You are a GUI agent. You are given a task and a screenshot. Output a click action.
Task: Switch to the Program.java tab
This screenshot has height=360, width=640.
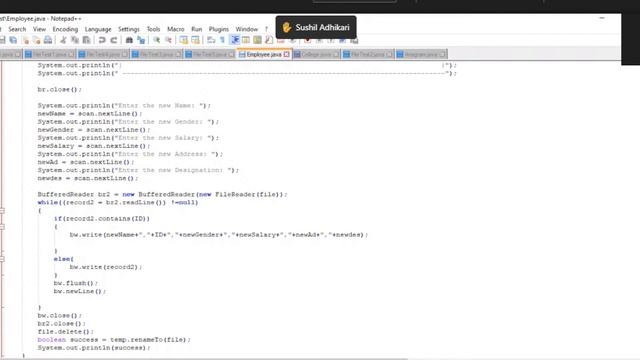(421, 54)
